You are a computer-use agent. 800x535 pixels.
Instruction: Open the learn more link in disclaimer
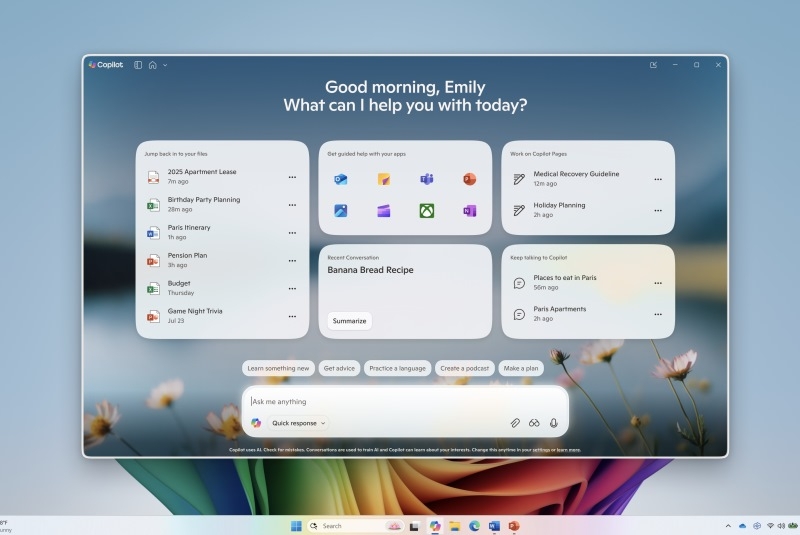(x=568, y=450)
